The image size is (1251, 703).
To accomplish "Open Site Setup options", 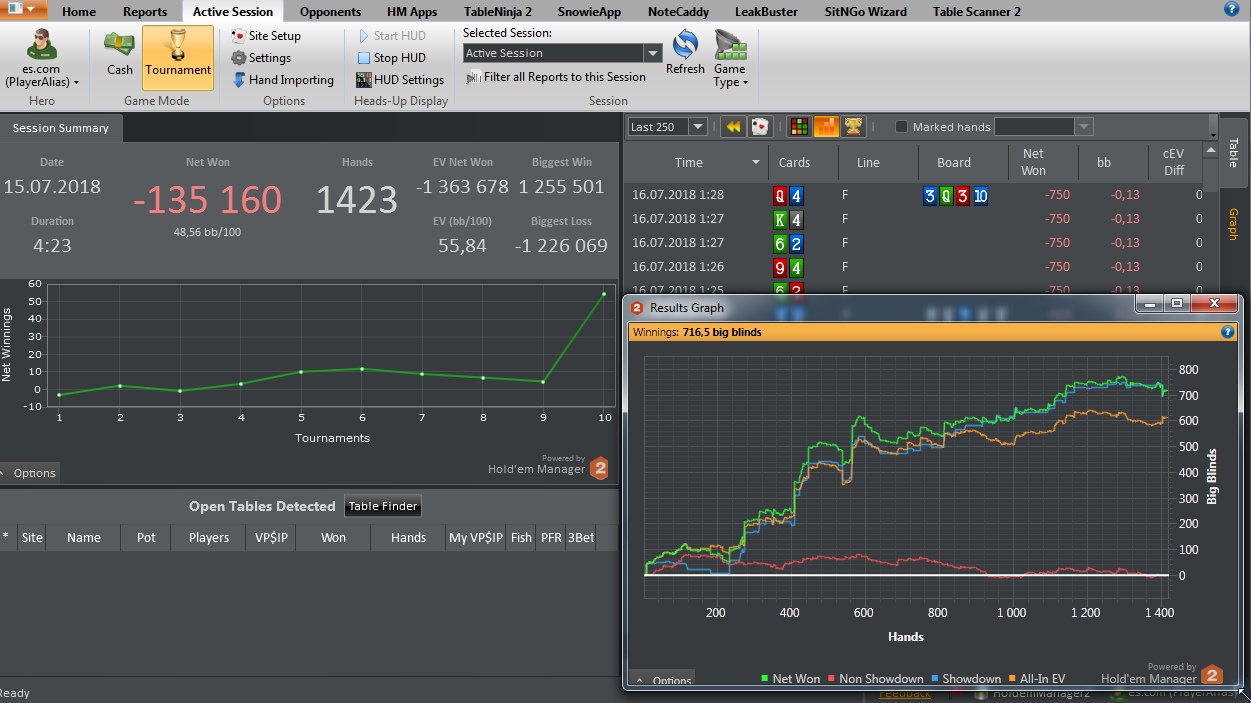I will [x=265, y=36].
